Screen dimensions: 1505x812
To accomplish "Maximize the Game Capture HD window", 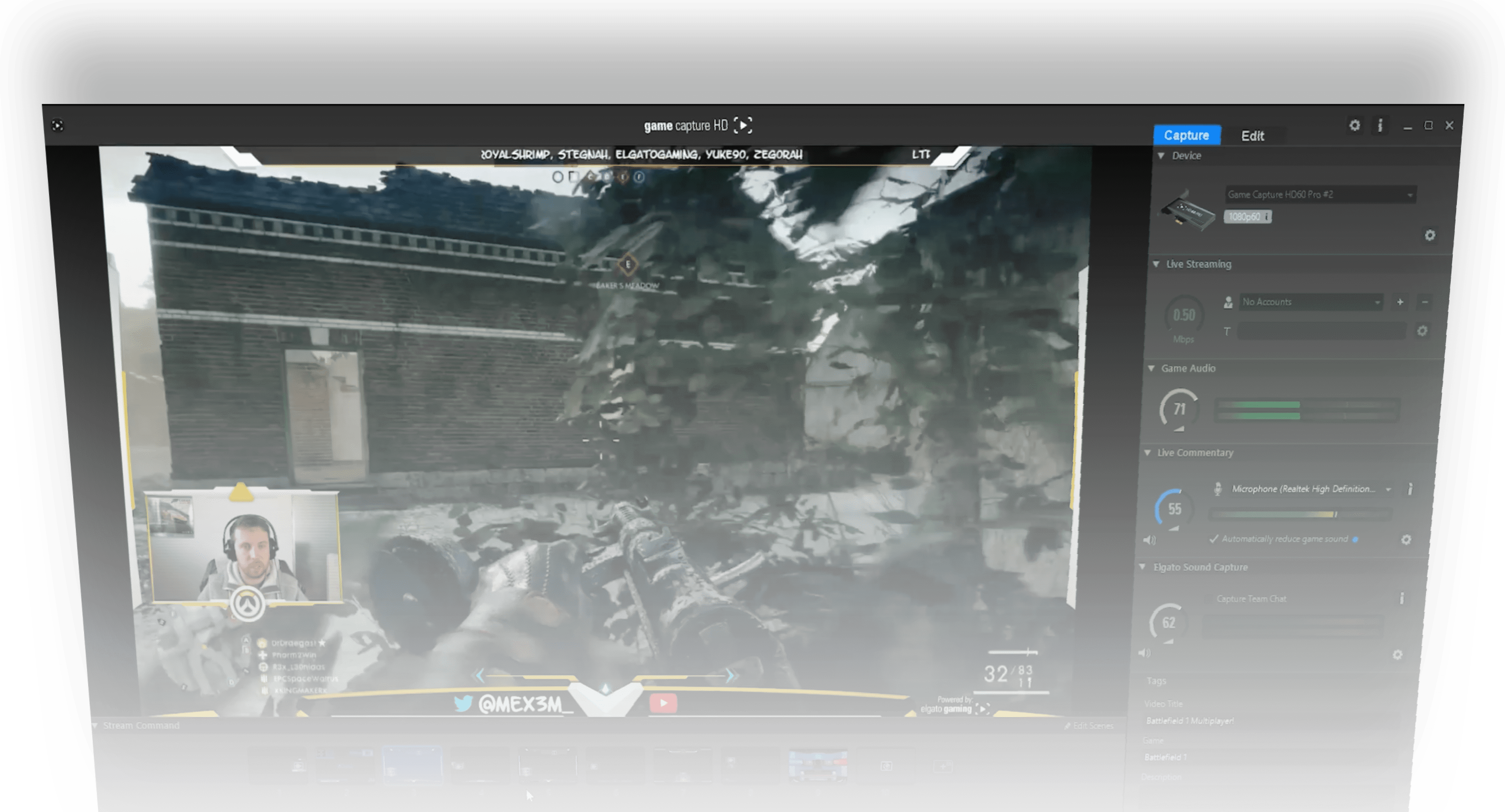I will point(1428,126).
